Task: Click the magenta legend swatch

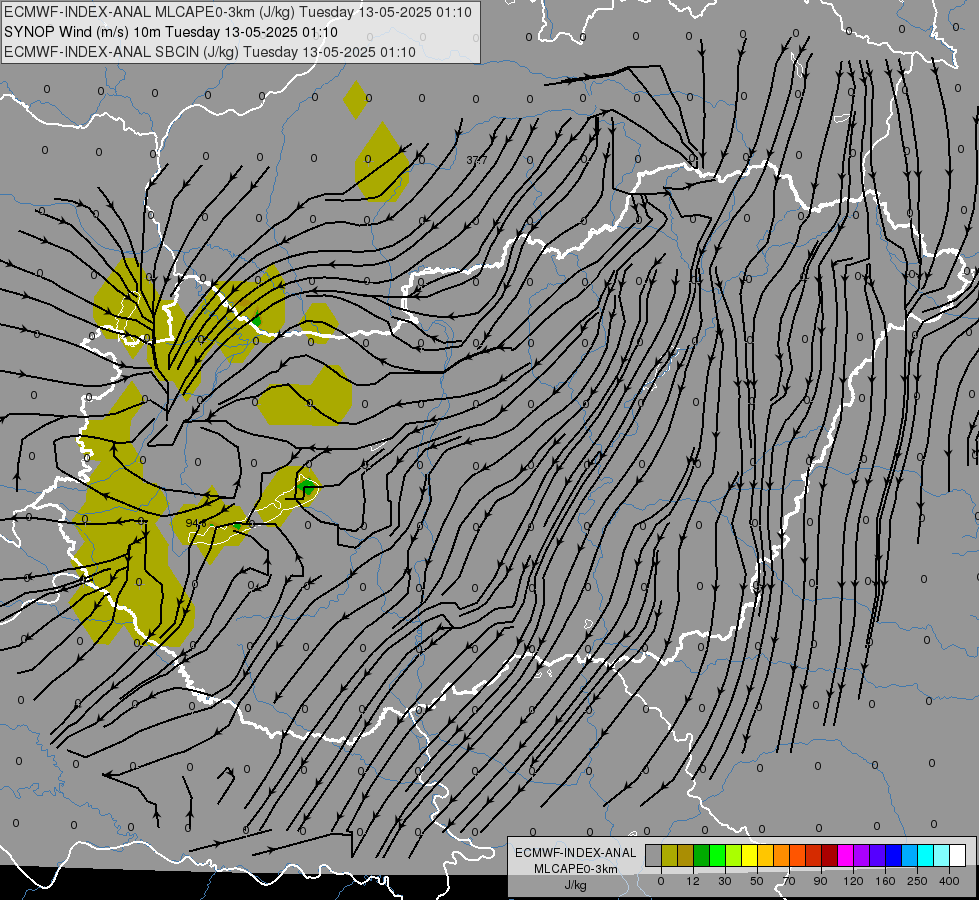Action: coord(846,856)
